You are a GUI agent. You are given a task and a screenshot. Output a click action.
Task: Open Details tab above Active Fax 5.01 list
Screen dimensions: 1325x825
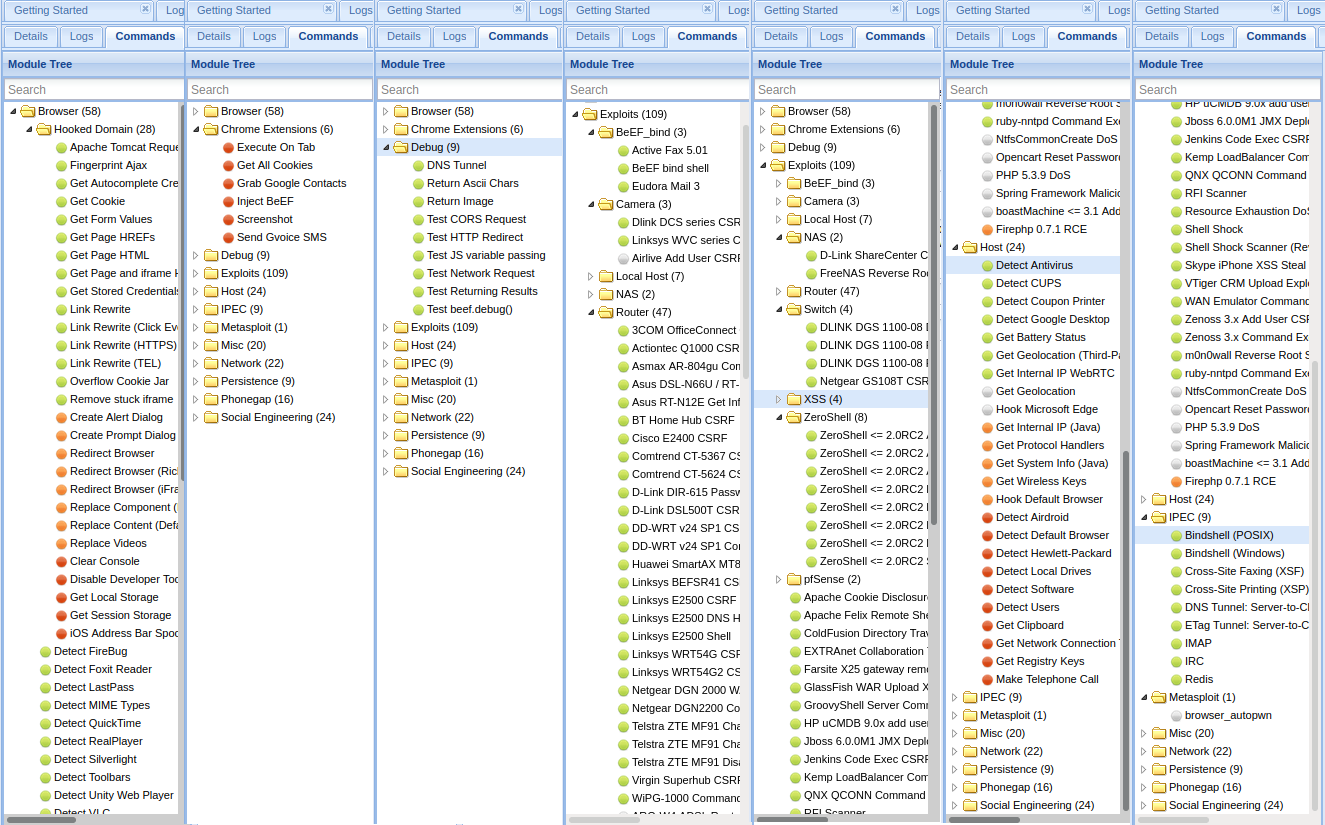tap(593, 36)
